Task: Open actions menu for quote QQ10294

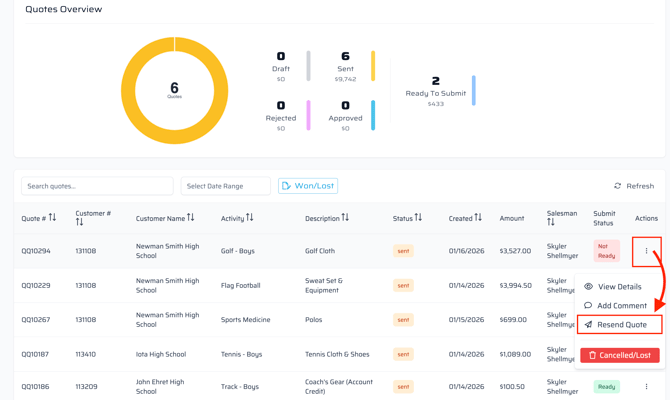Action: click(646, 251)
